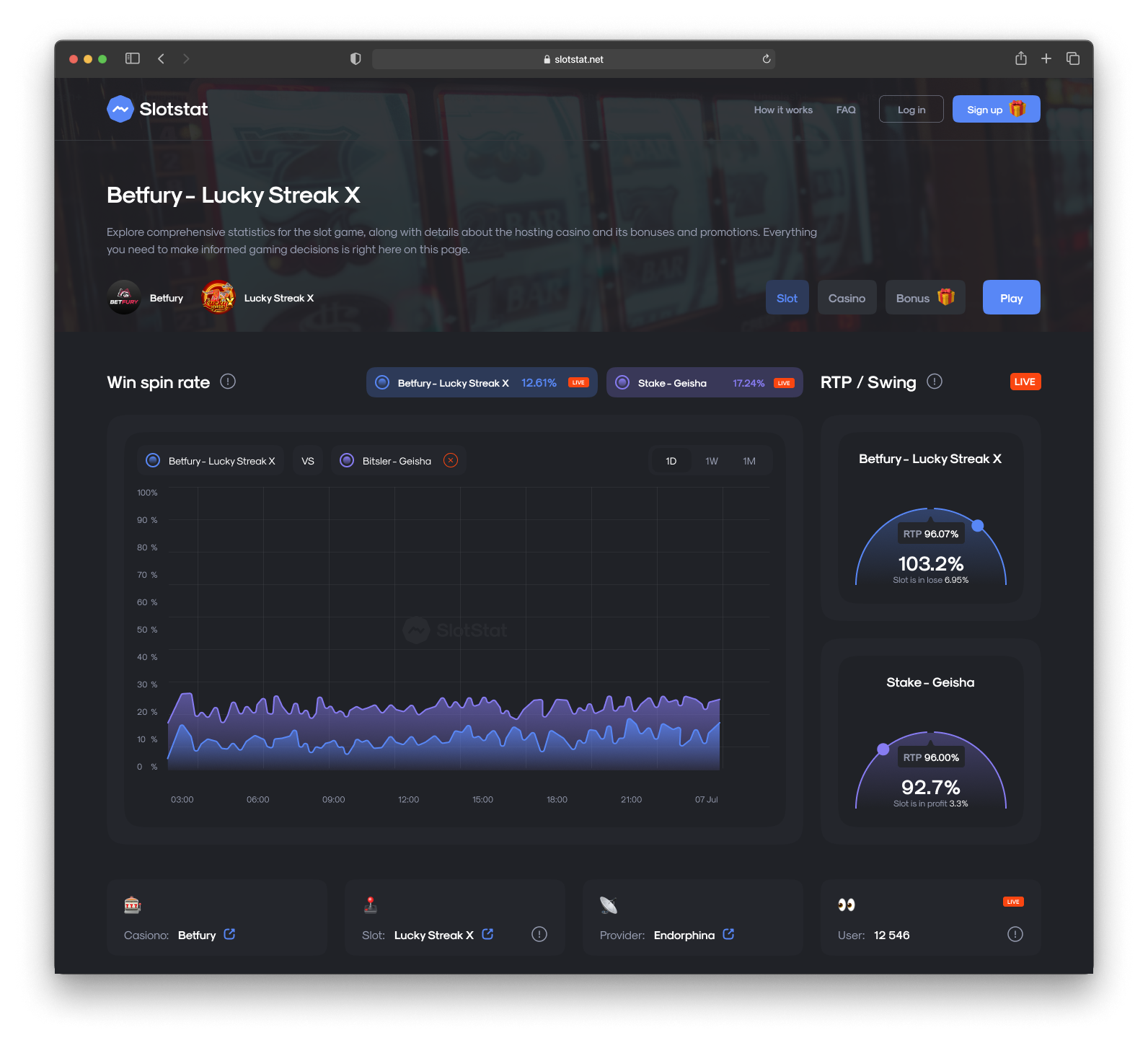The height and width of the screenshot is (1043, 1148).
Task: Click the privacy shield icon
Action: [x=356, y=59]
